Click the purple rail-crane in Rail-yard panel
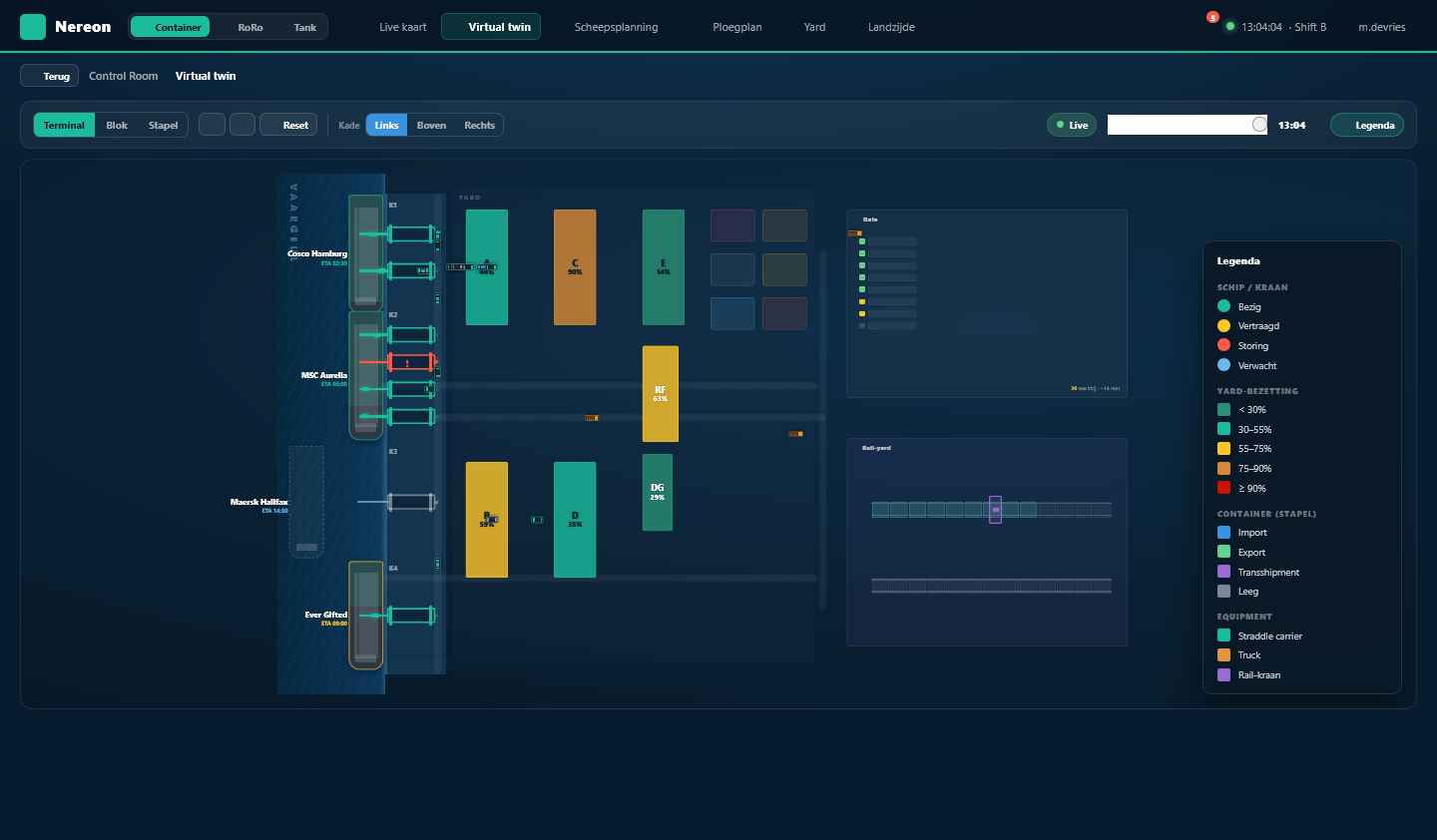1437x840 pixels. point(995,509)
